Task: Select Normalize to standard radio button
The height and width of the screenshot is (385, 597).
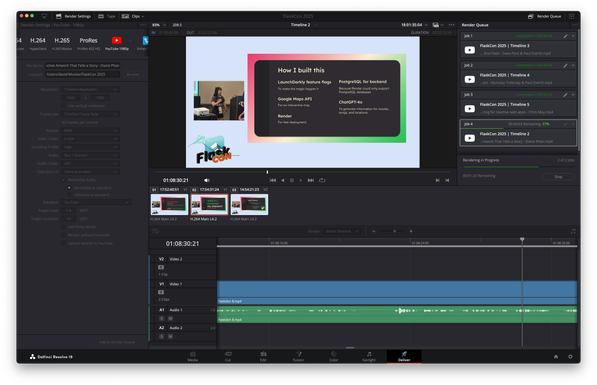Action: (x=69, y=188)
